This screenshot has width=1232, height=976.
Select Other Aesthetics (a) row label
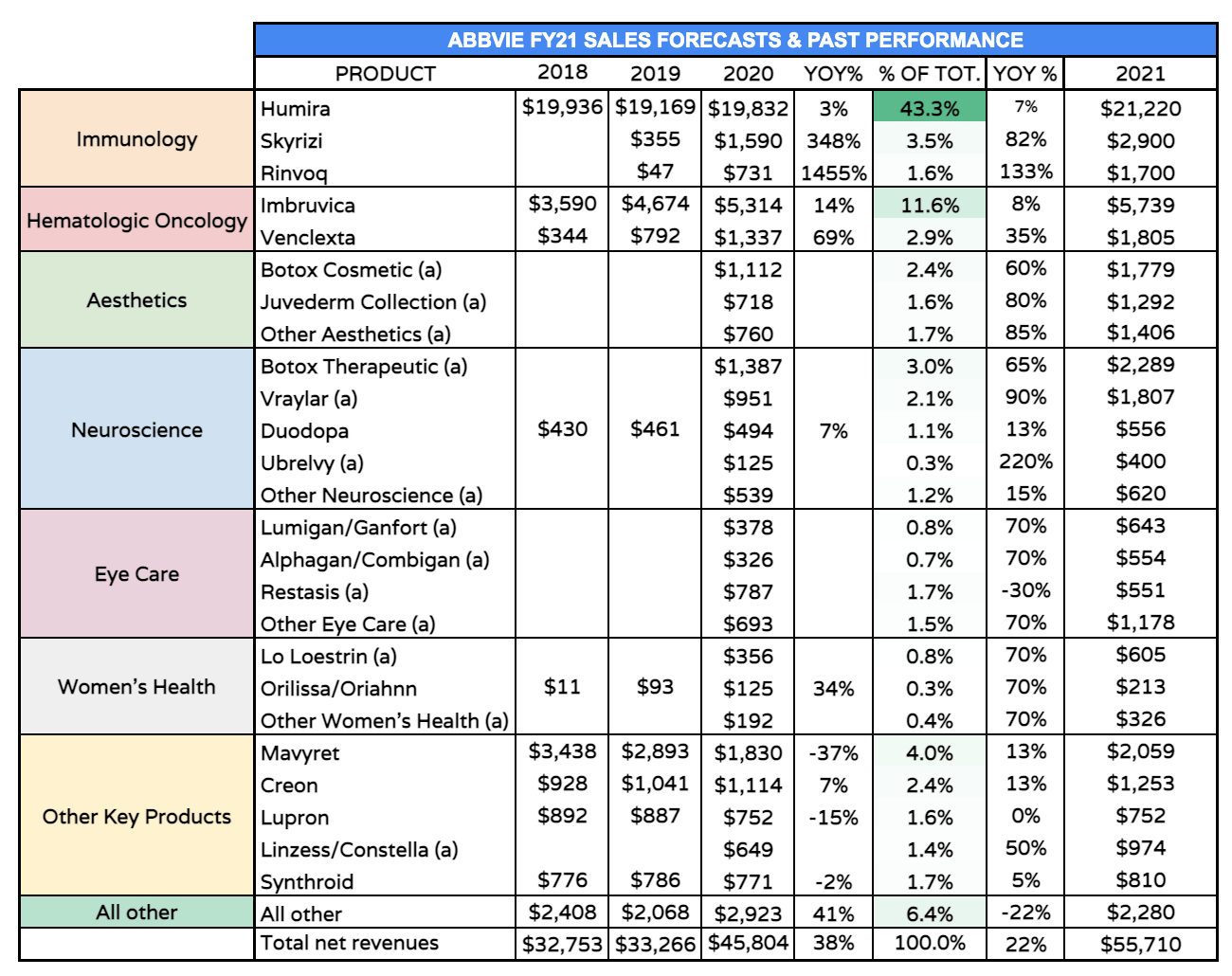point(355,334)
